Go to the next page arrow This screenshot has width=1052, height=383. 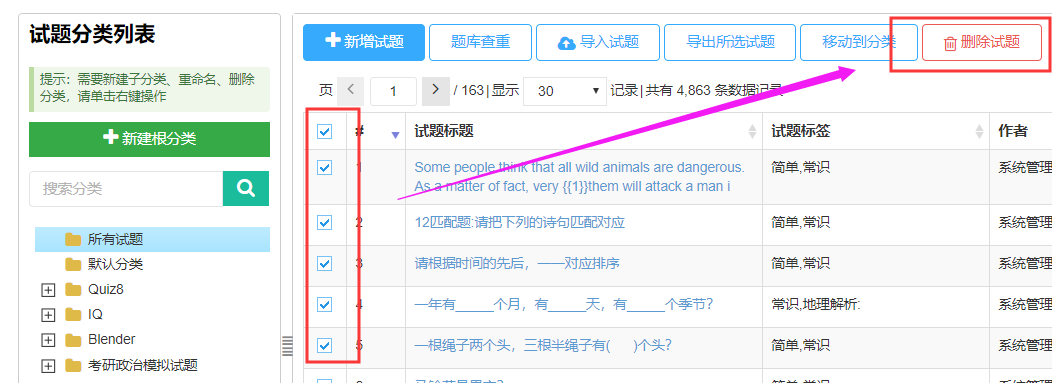point(435,91)
